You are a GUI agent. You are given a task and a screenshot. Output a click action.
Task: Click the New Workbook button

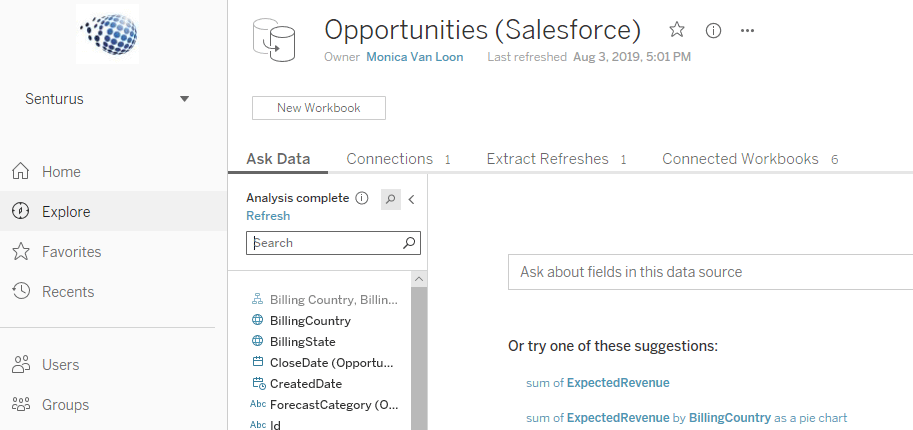coord(318,108)
